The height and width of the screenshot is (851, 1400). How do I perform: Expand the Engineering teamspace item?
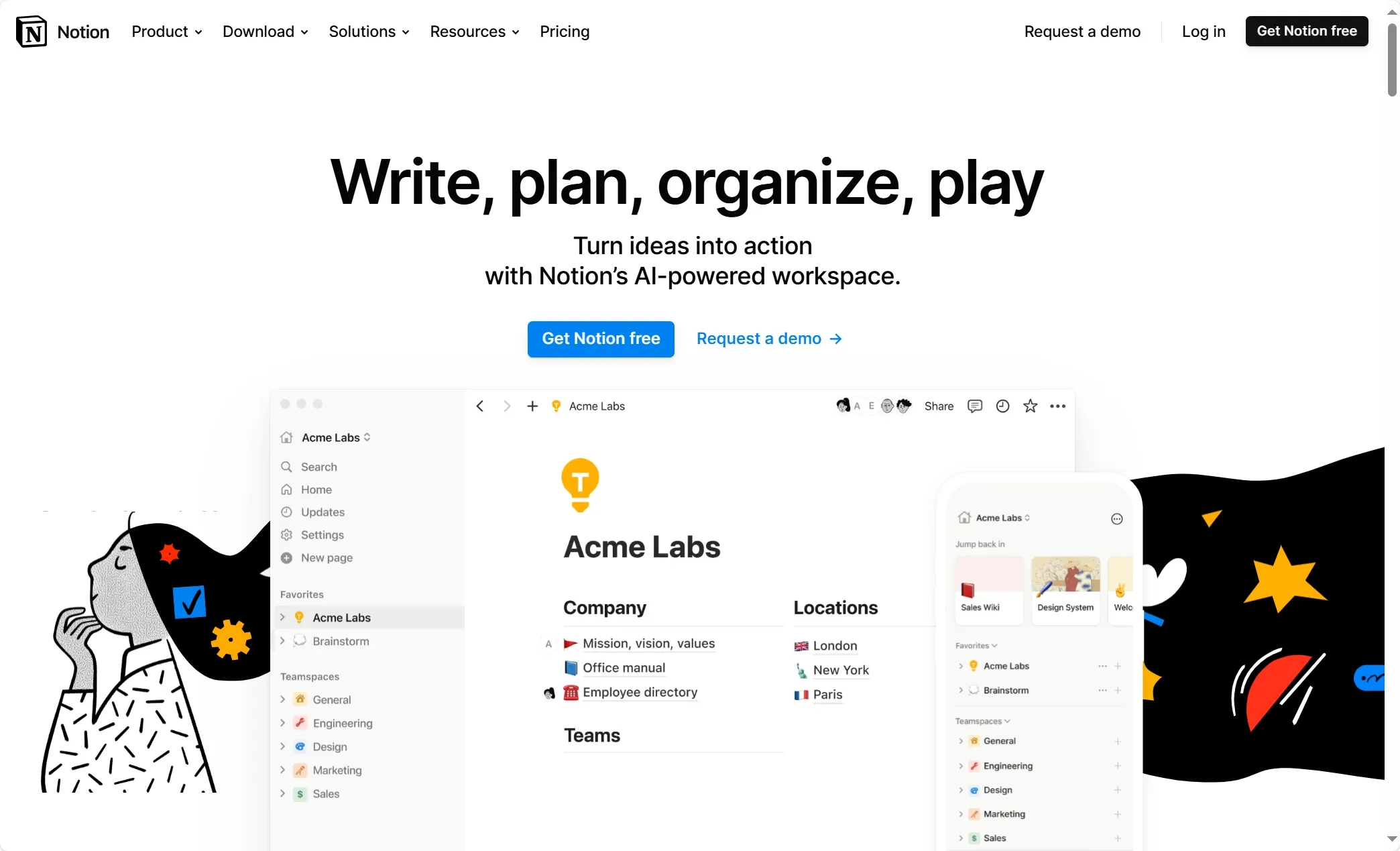pyautogui.click(x=283, y=723)
